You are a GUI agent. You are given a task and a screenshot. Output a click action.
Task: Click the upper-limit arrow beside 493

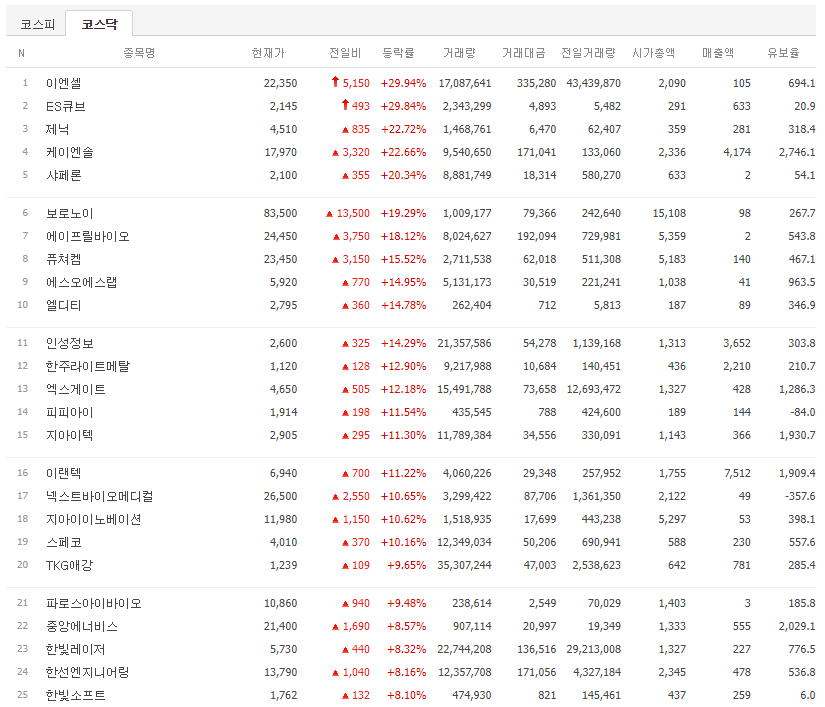[345, 105]
